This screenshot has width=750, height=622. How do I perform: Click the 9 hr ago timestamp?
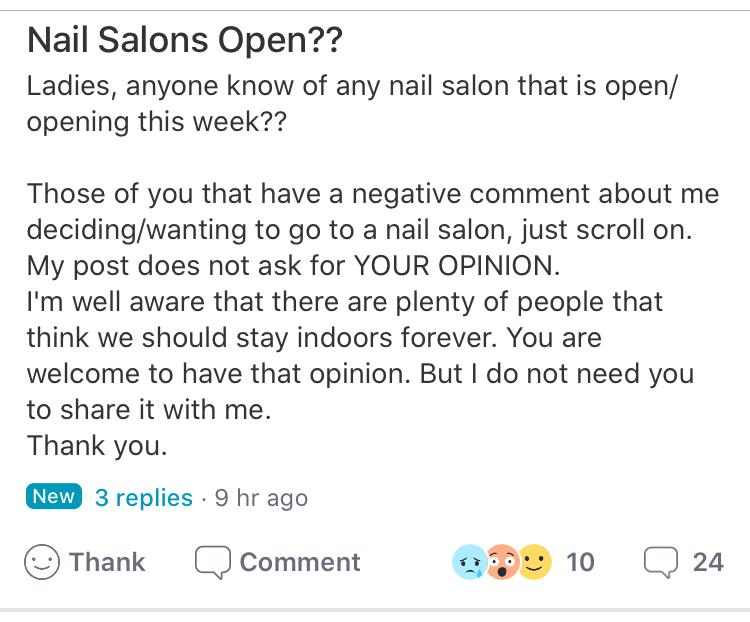click(x=260, y=497)
